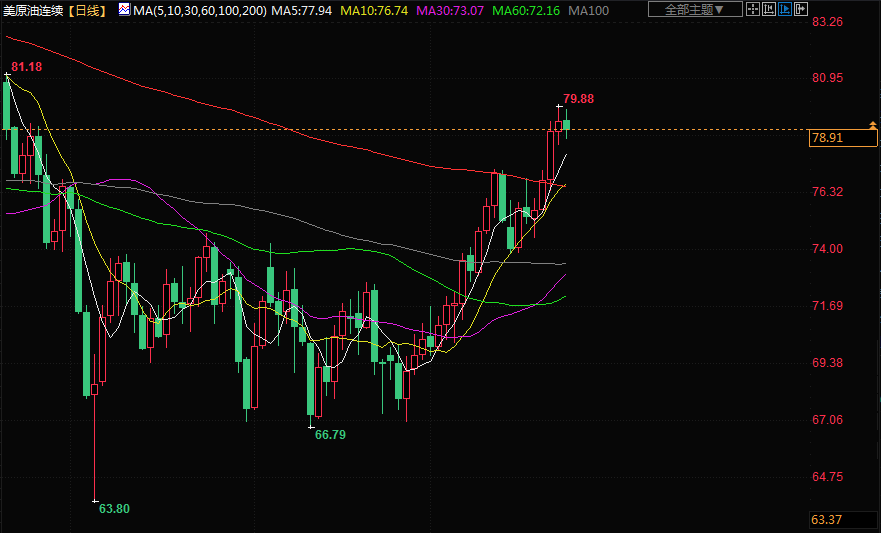Click the 美原油连续 instrument name
881x533 pixels.
coord(33,10)
